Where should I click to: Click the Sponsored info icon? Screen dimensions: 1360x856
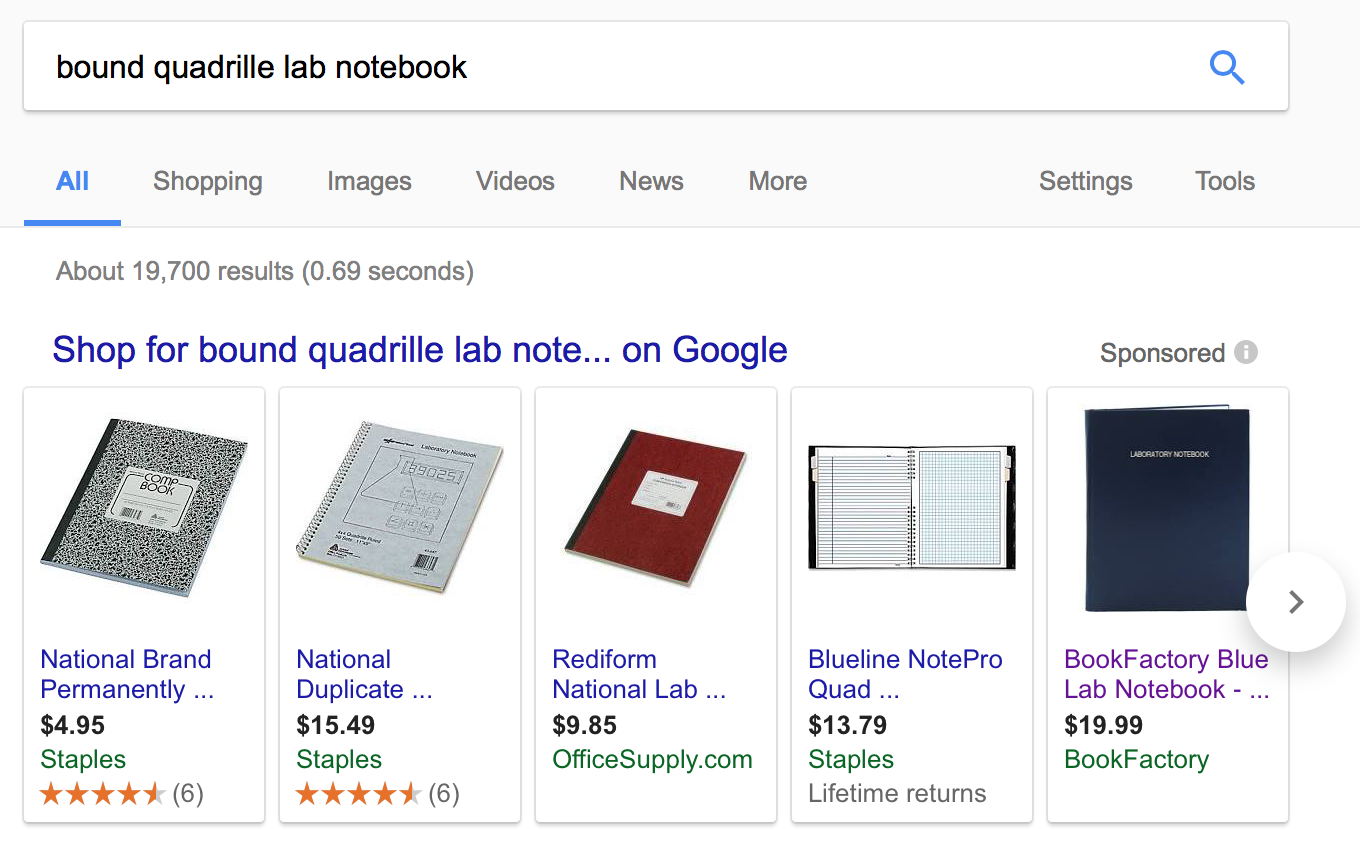pos(1246,352)
